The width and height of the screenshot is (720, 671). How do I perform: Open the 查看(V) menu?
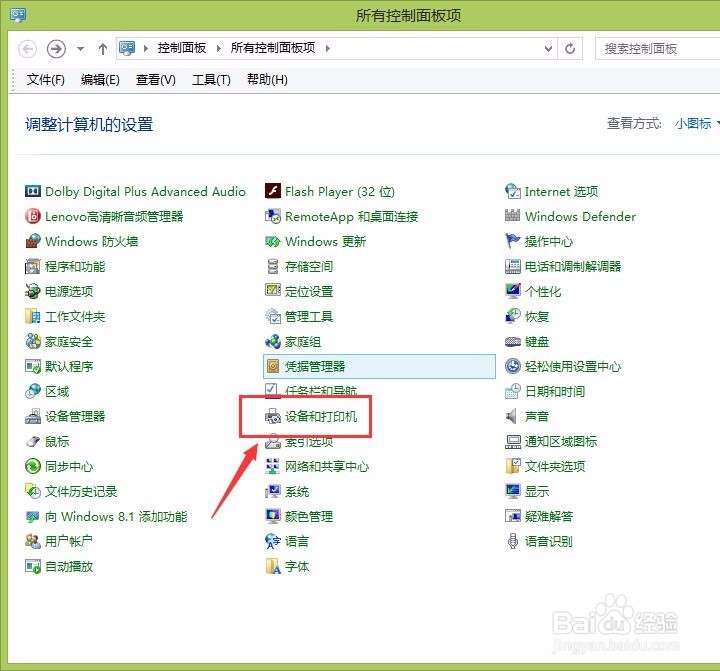(x=156, y=79)
